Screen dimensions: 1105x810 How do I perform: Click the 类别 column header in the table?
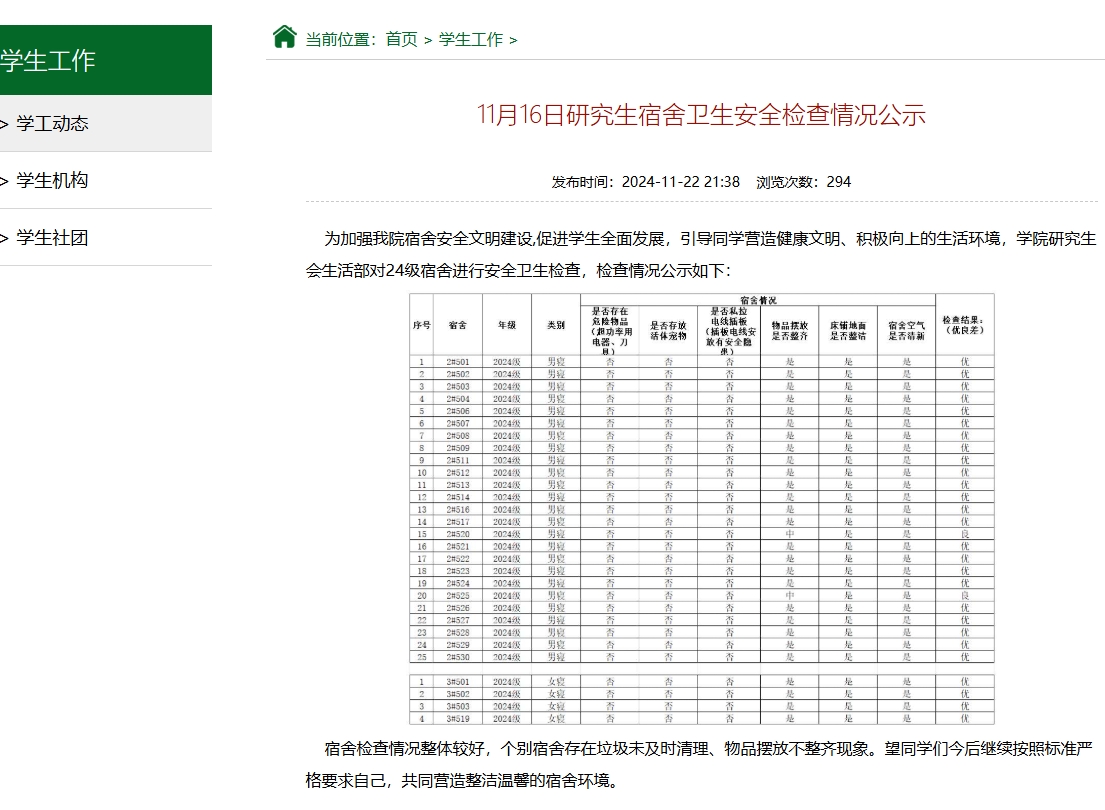coord(555,325)
